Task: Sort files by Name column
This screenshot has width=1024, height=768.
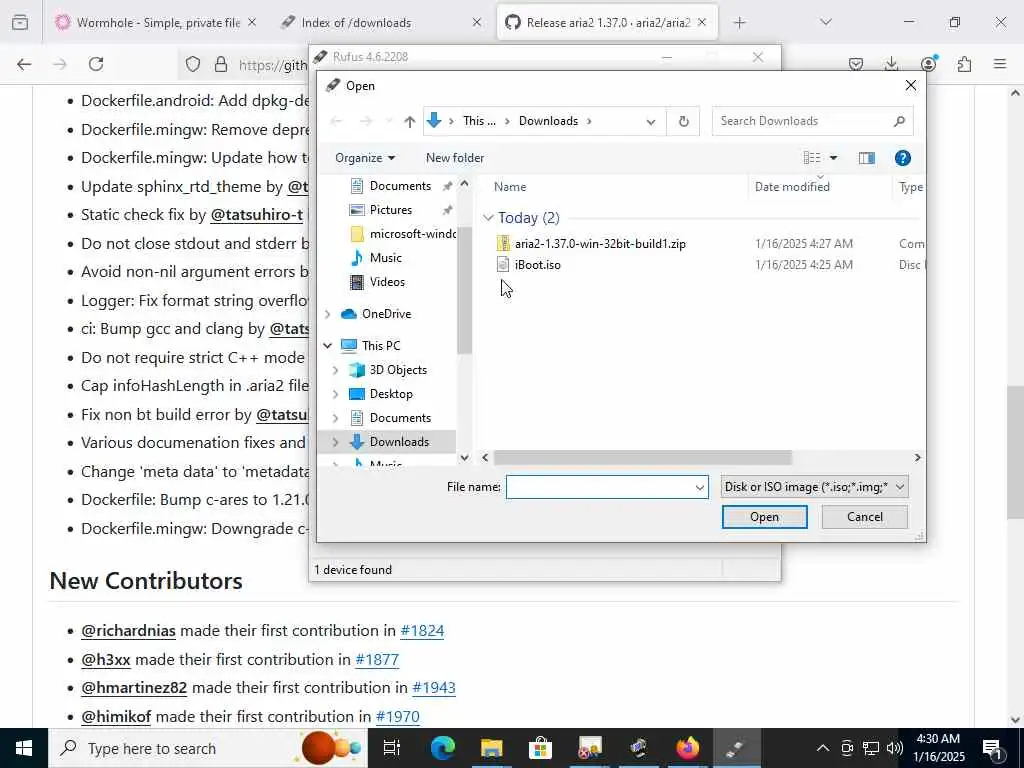Action: tap(509, 187)
